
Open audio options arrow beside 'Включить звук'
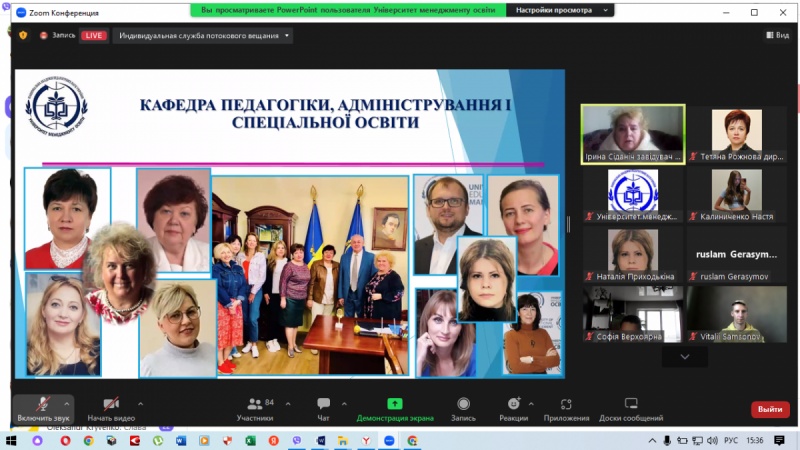coord(66,404)
